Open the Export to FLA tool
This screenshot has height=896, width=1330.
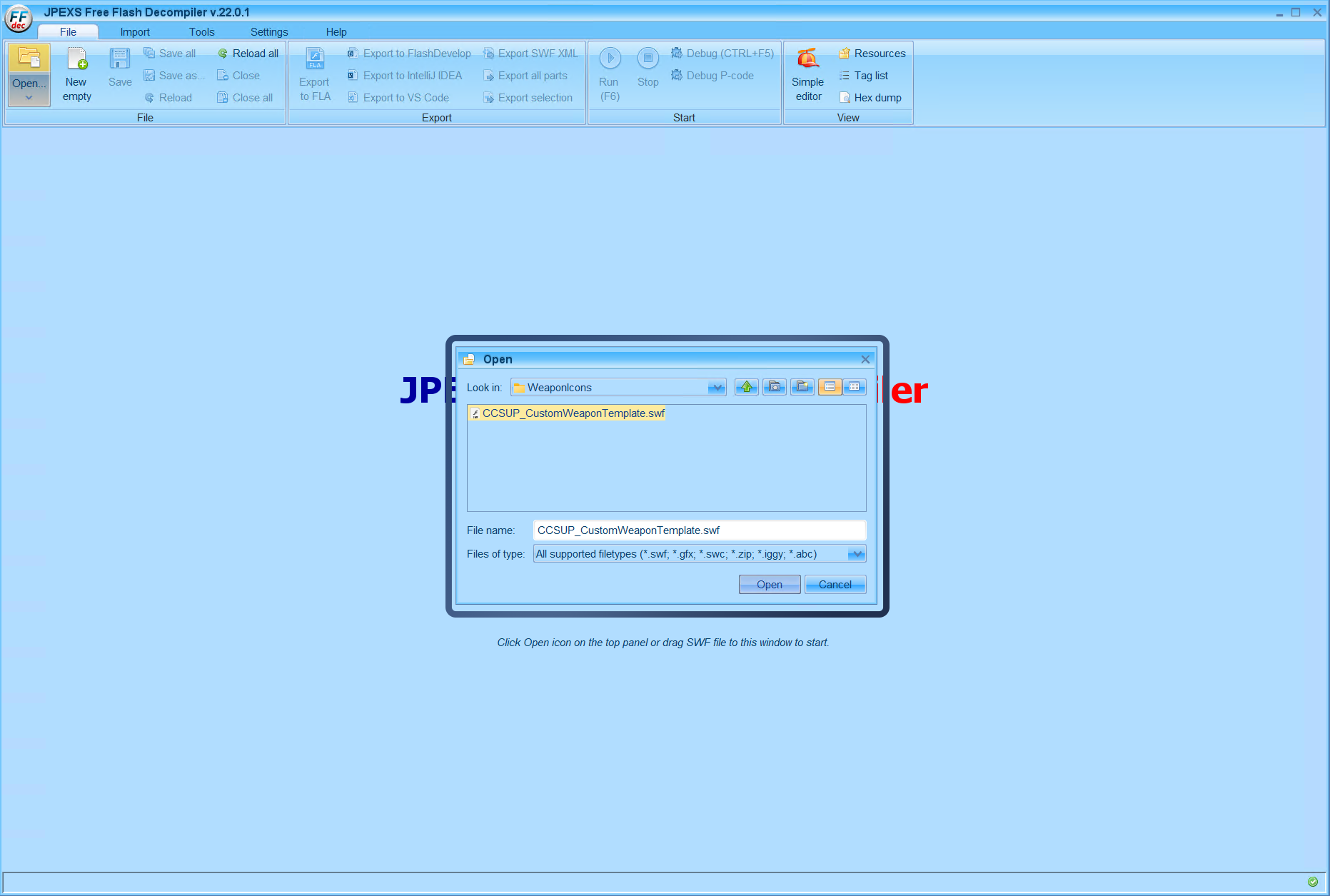click(x=314, y=74)
